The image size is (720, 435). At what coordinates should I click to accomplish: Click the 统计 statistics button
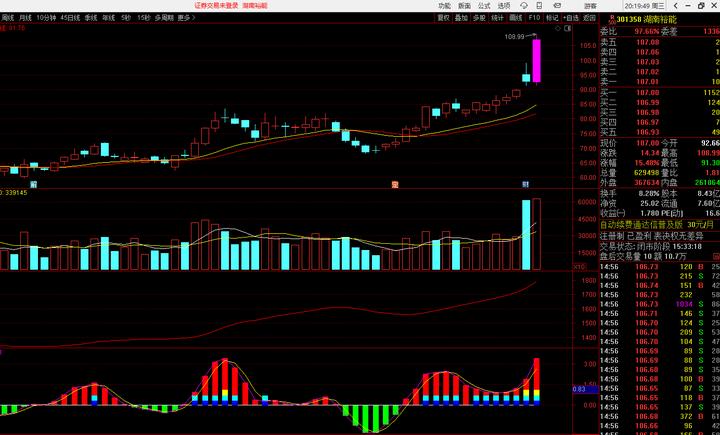pyautogui.click(x=497, y=17)
